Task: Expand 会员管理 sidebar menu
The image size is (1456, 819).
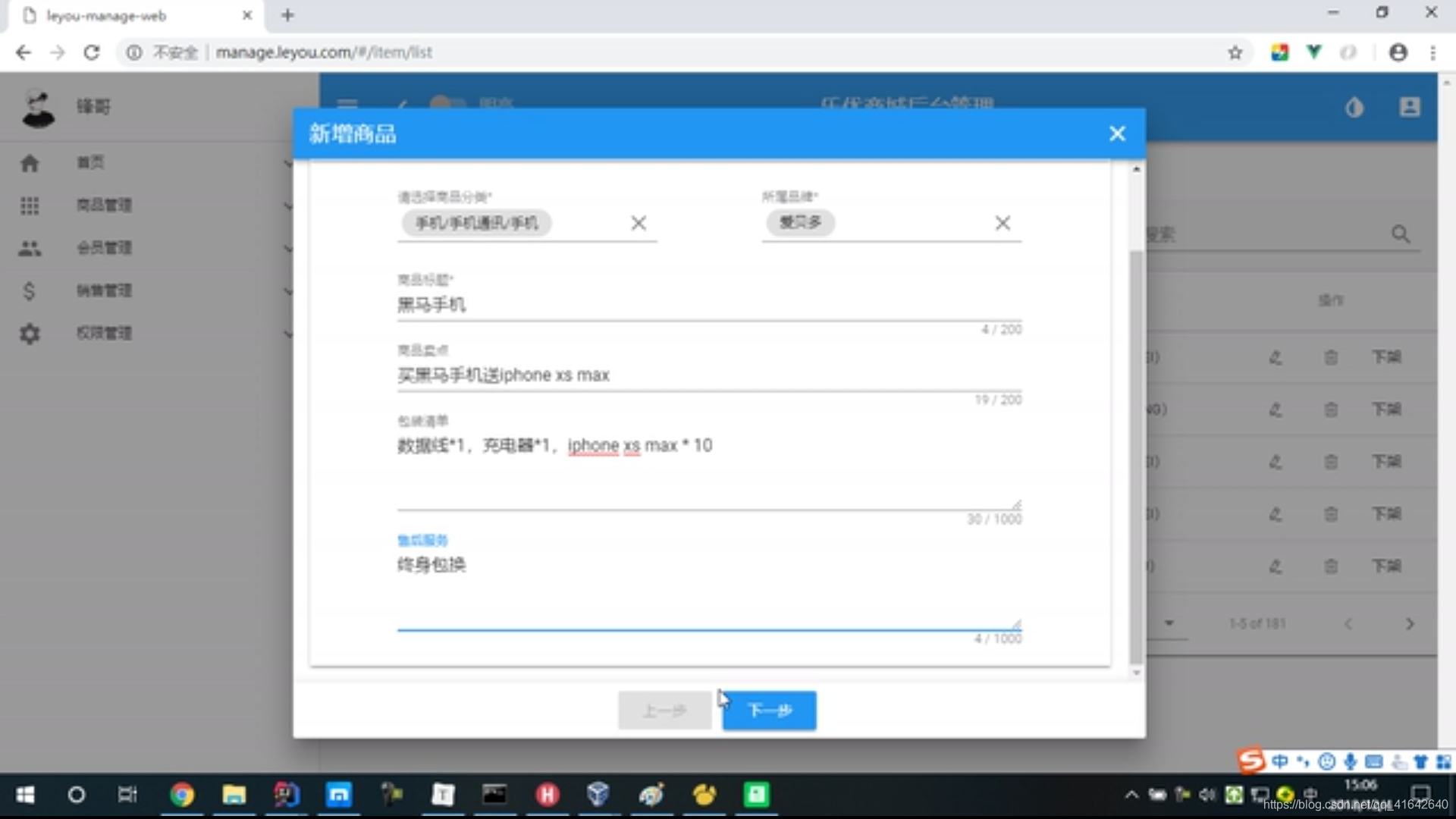Action: pyautogui.click(x=105, y=248)
